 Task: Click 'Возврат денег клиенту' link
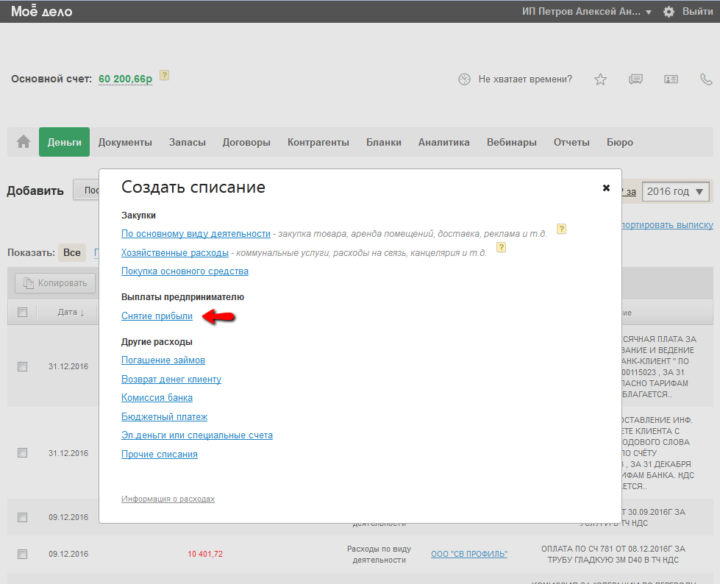171,379
